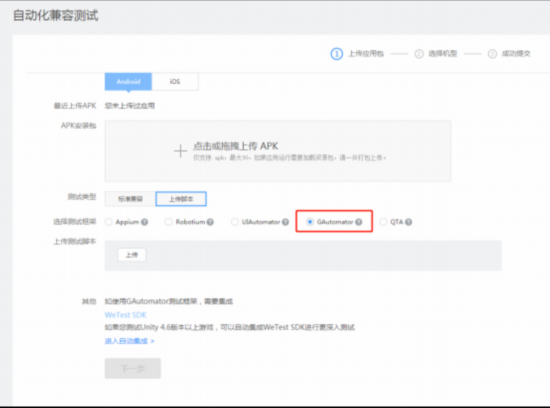
Task: Click the 自动化兼容测试 page title
Action: click(x=56, y=16)
